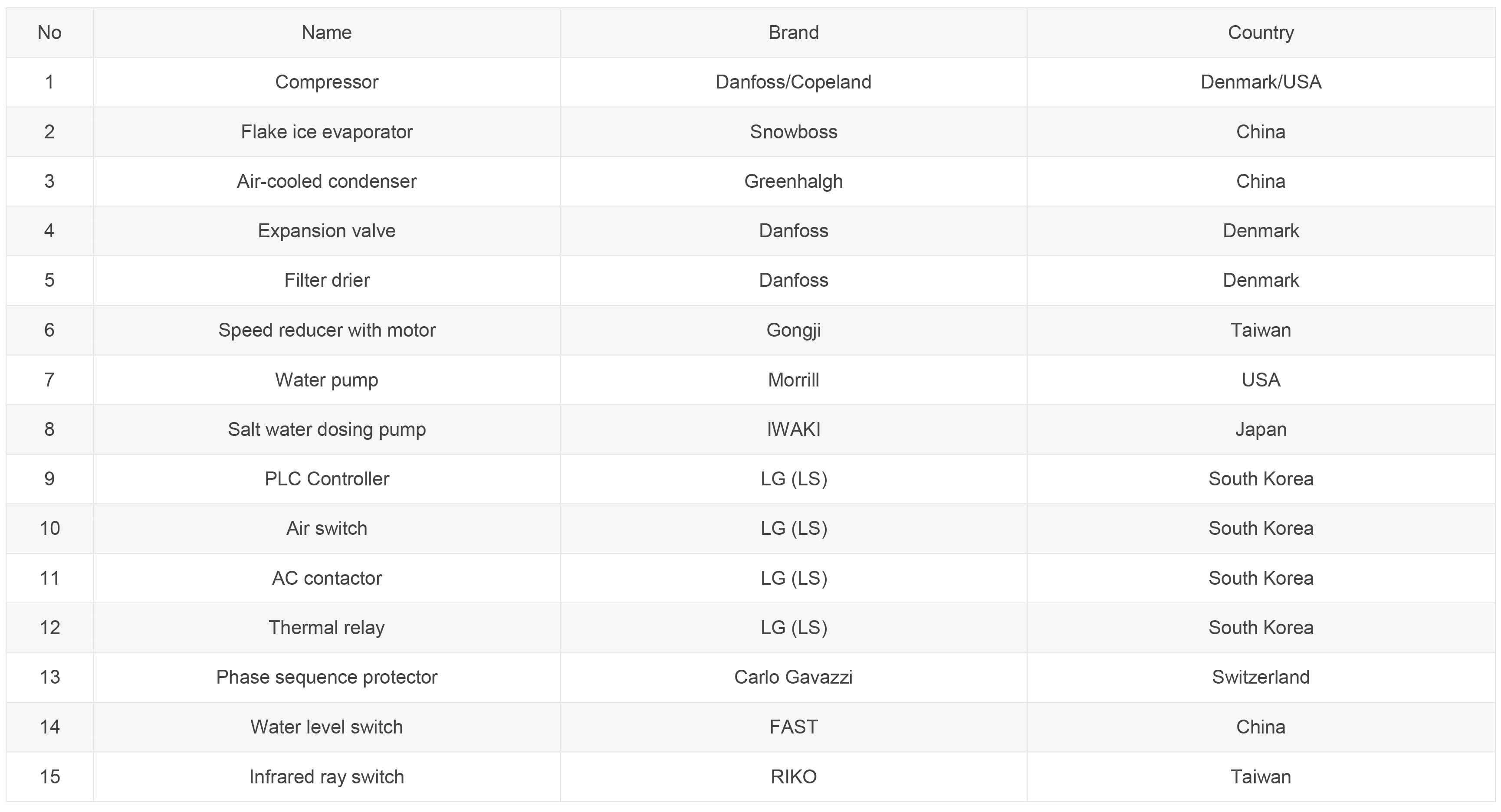1501x812 pixels.
Task: Select the Expansion valve cell
Action: click(326, 231)
